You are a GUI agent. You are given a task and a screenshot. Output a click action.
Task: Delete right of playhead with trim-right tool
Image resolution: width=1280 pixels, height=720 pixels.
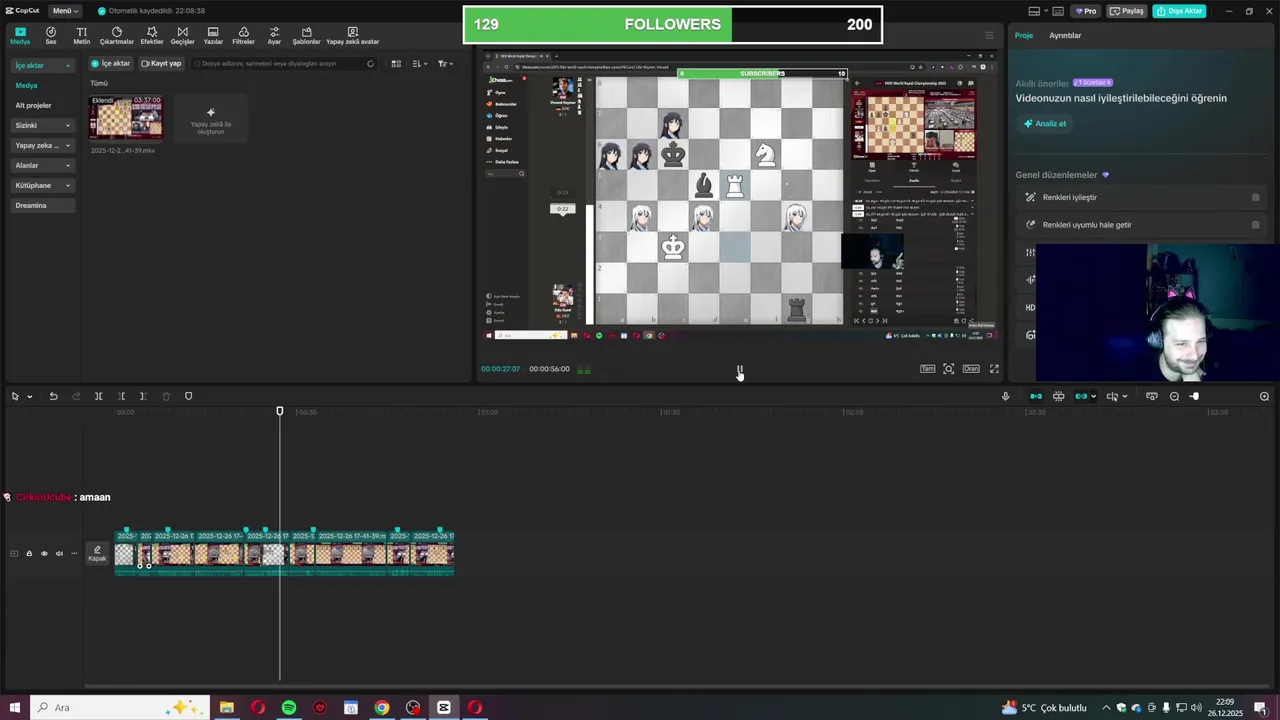click(x=143, y=396)
